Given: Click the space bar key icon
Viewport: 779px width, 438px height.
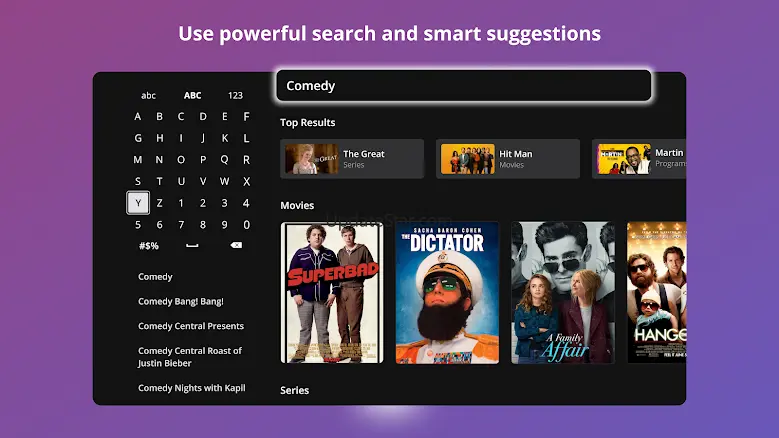Looking at the screenshot, I should [x=192, y=245].
